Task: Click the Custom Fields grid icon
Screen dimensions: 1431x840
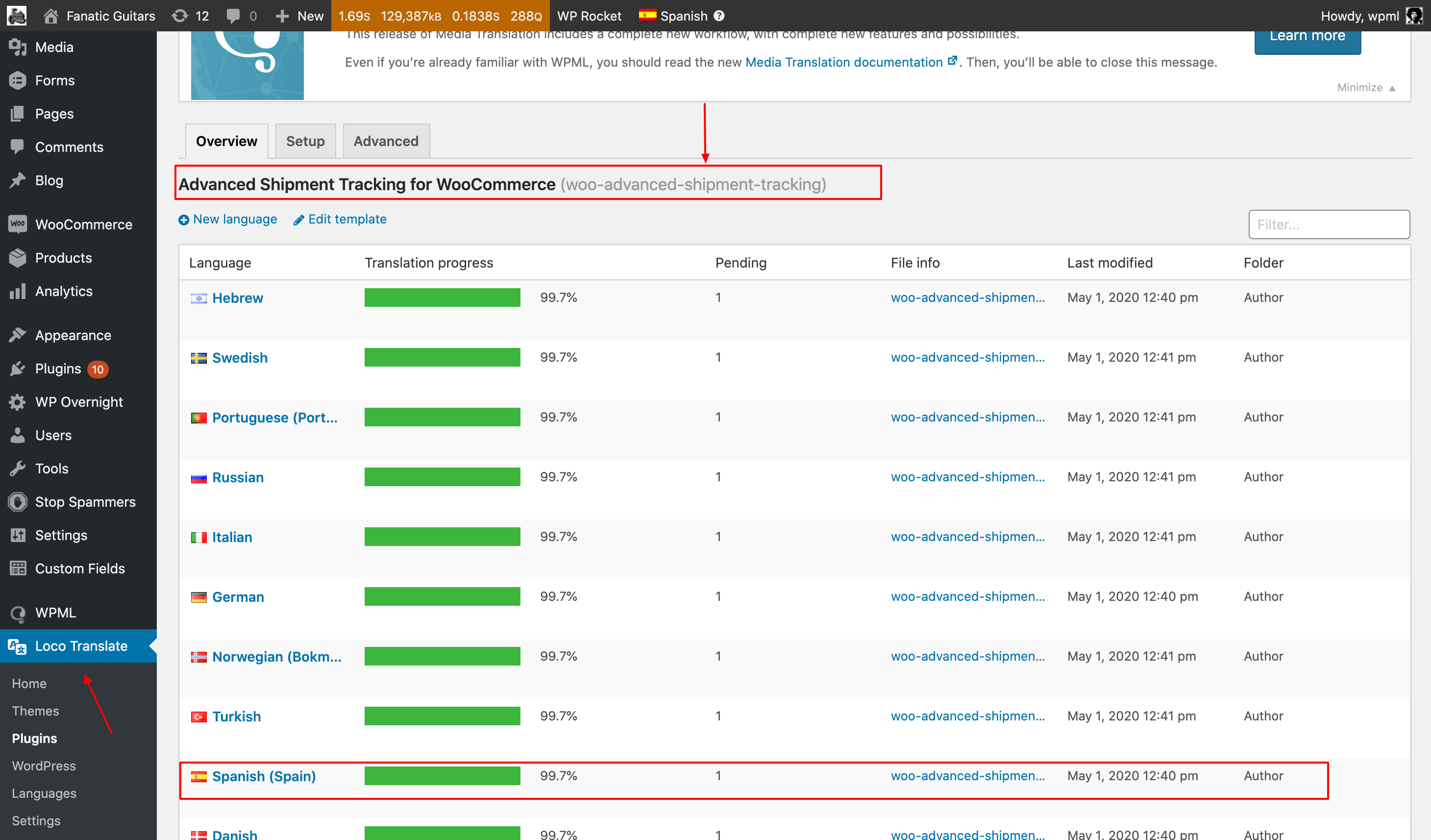Action: (18, 568)
